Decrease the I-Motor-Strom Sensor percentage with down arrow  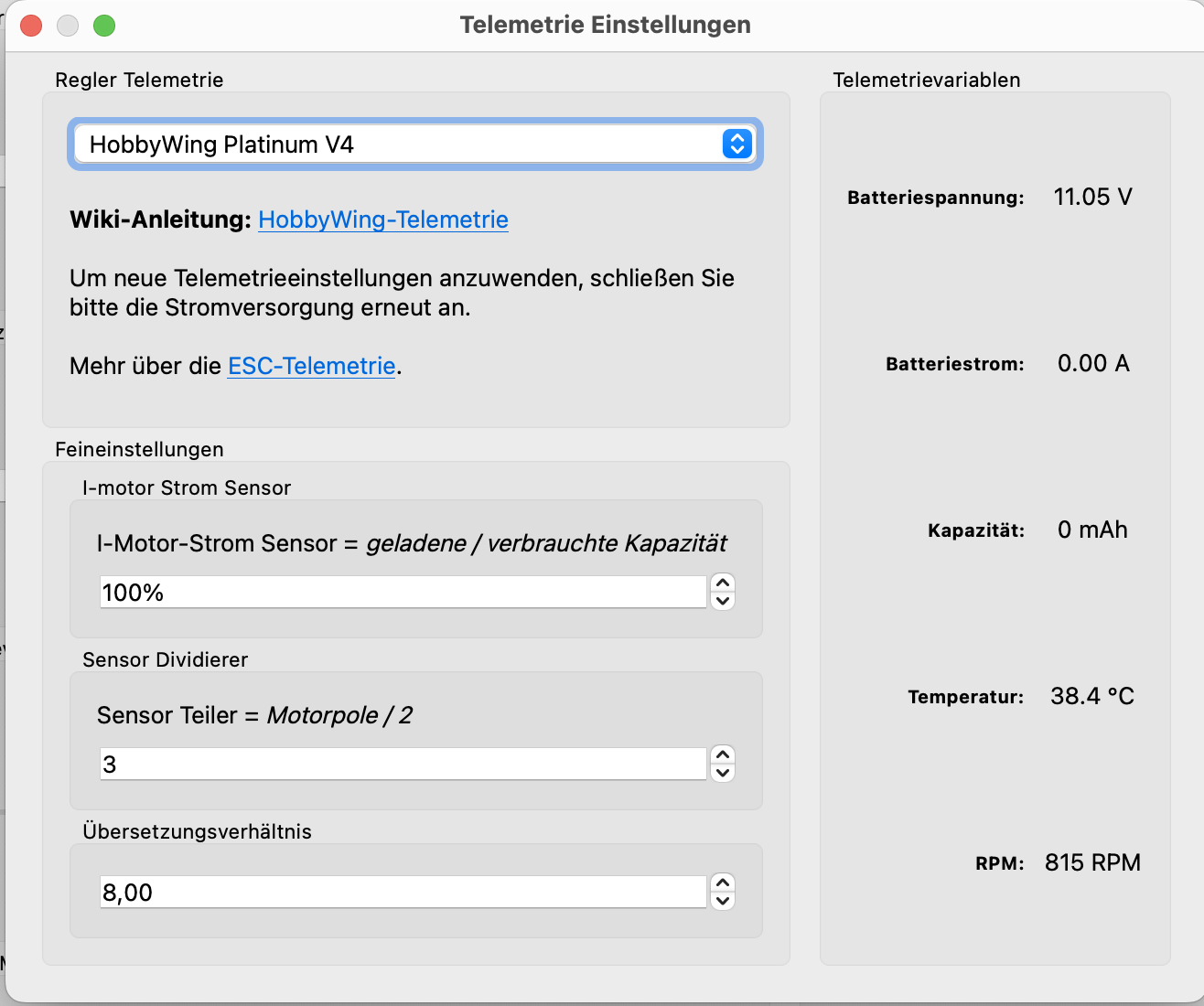click(723, 601)
